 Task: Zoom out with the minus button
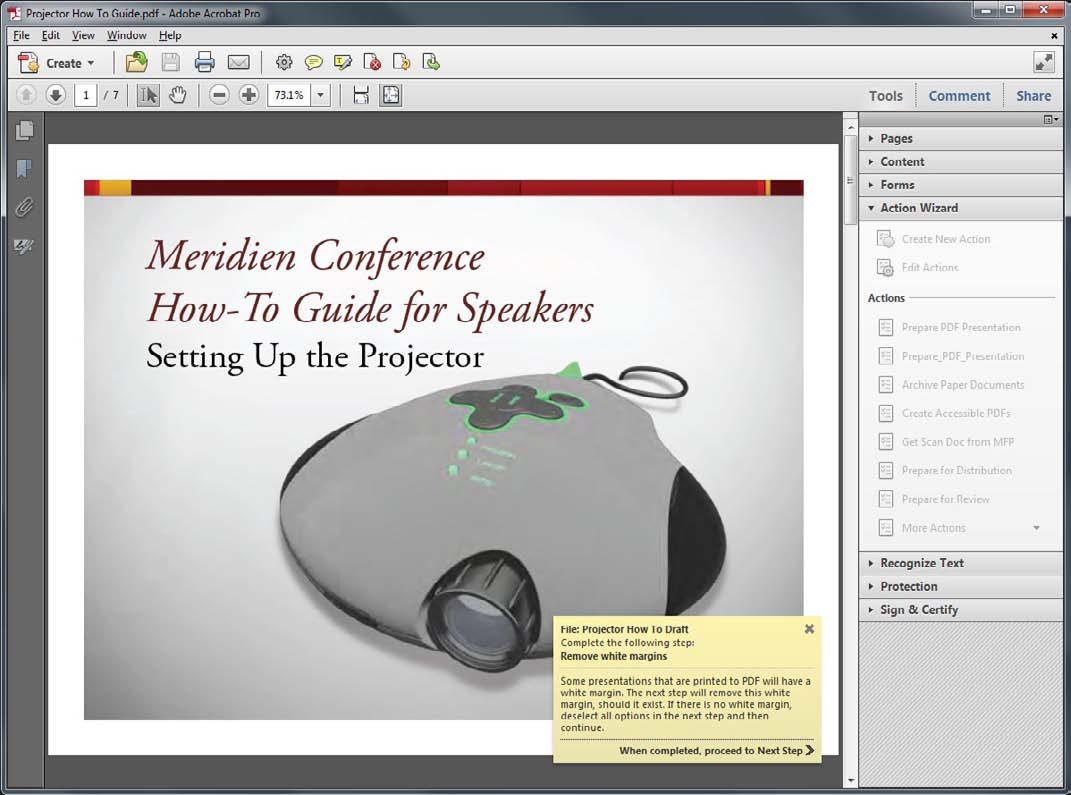tap(219, 95)
